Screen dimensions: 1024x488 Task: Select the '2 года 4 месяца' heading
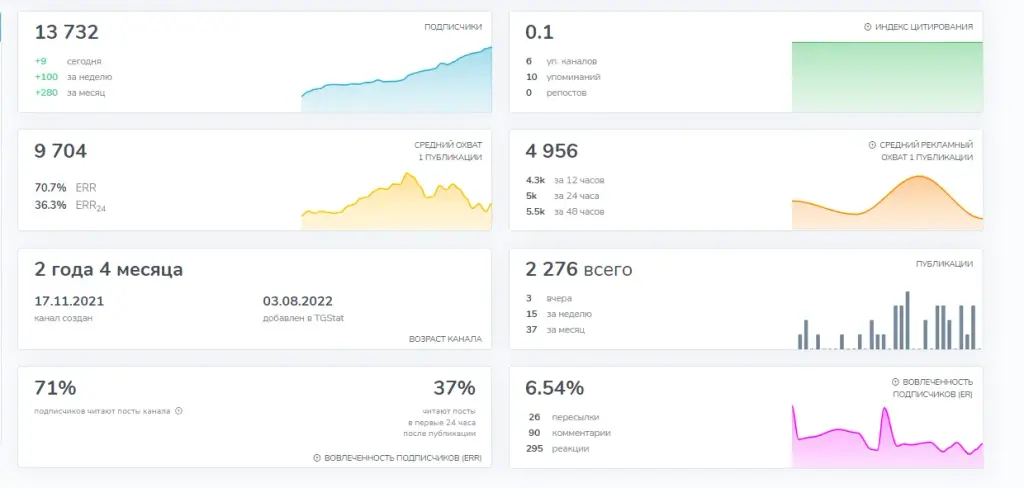[108, 270]
